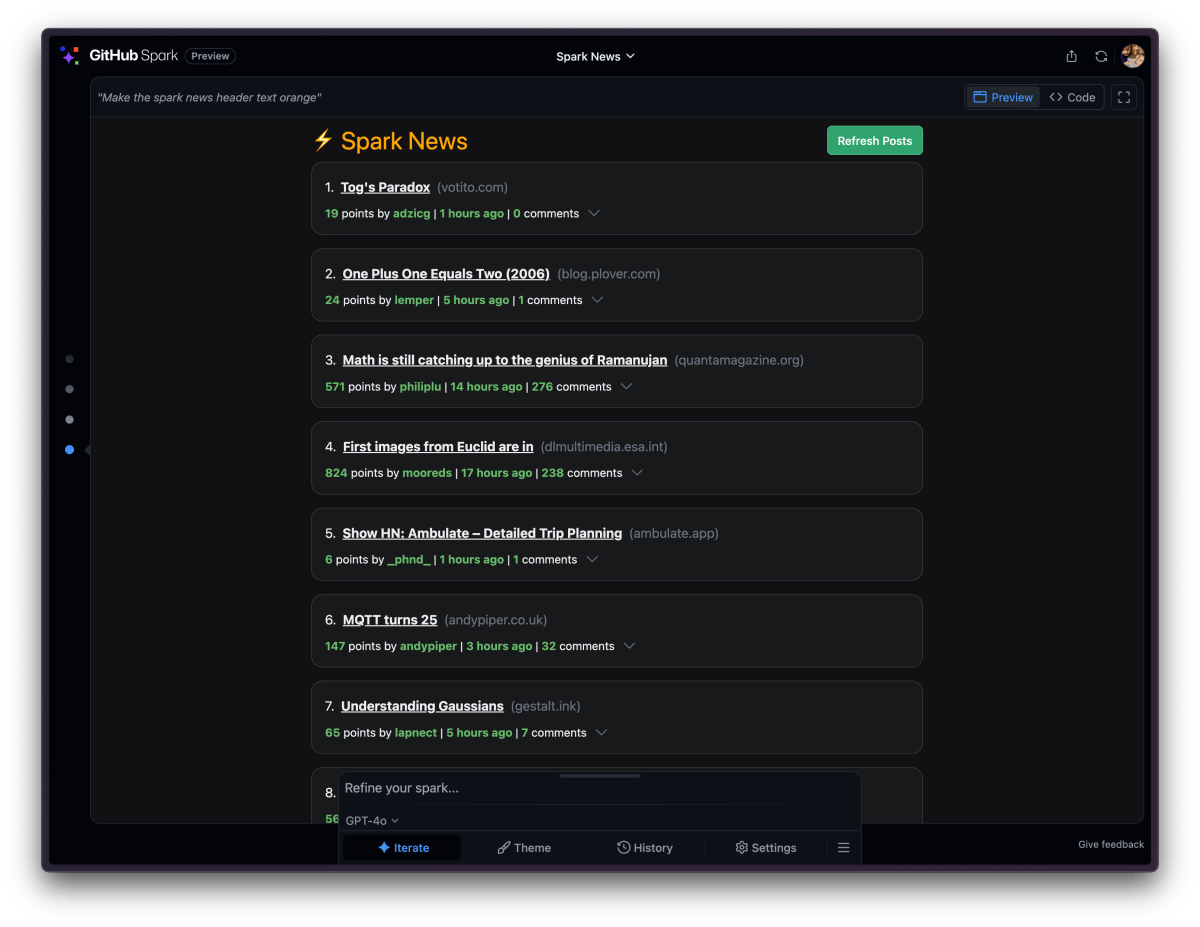The height and width of the screenshot is (927, 1200).
Task: Click author mooreds
Action: pos(427,473)
